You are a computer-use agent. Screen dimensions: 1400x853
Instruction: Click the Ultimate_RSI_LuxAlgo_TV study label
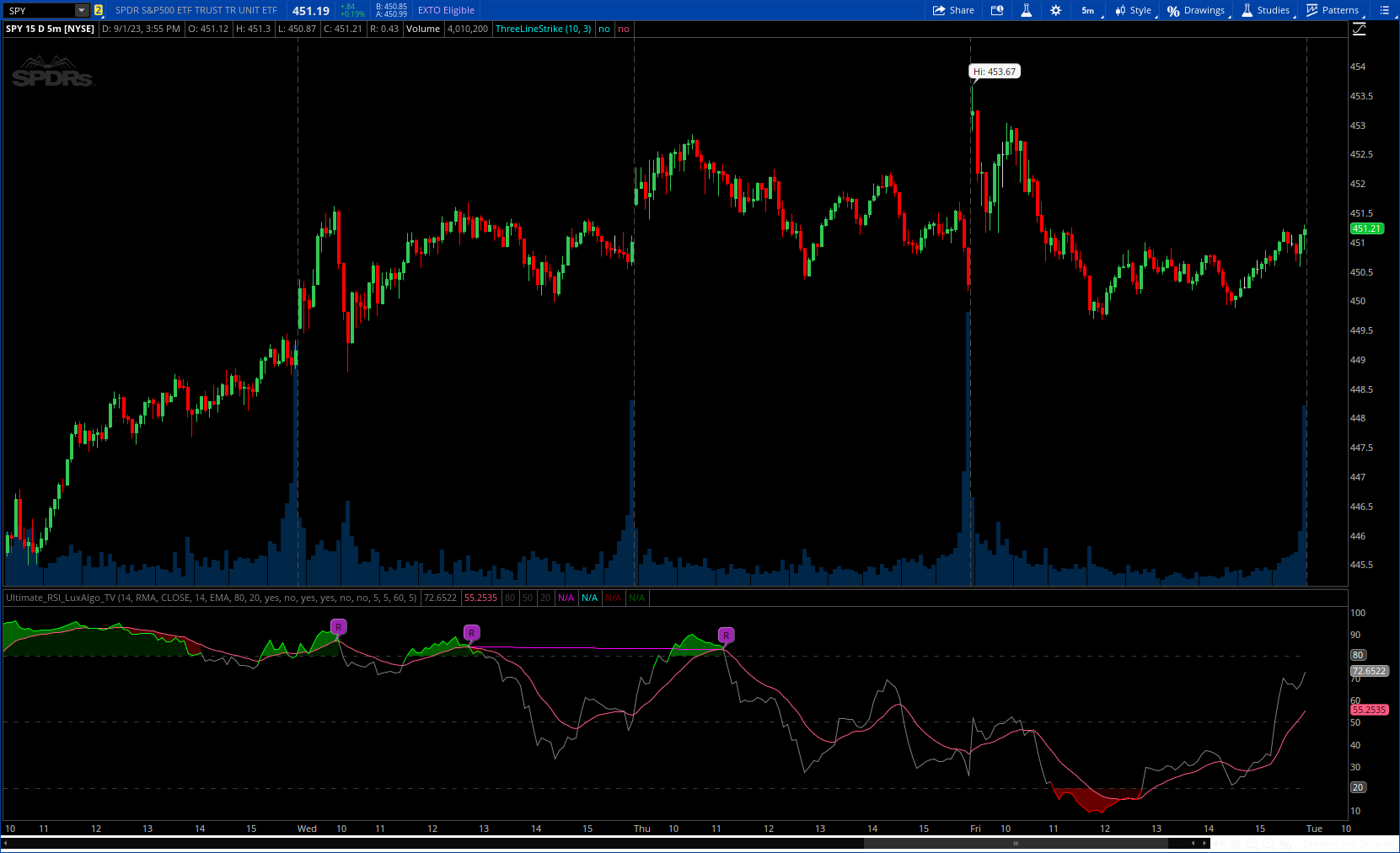pos(211,598)
